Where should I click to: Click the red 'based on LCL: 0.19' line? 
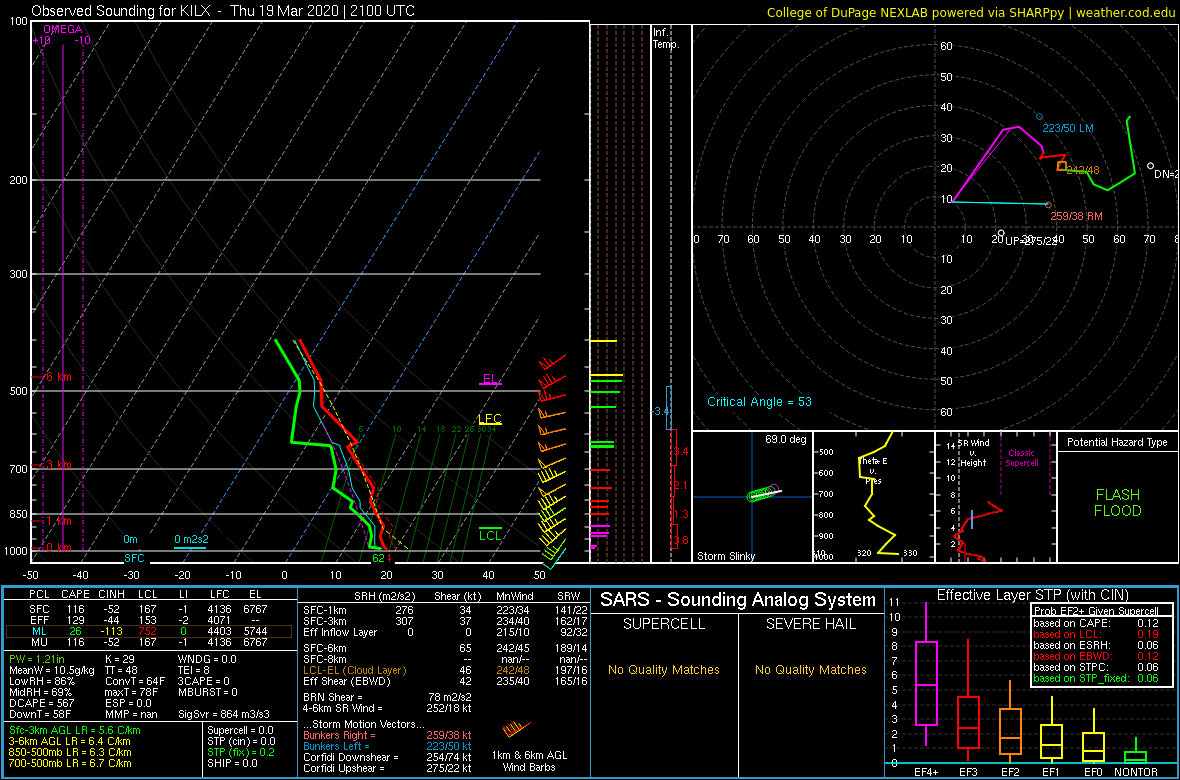1098,634
